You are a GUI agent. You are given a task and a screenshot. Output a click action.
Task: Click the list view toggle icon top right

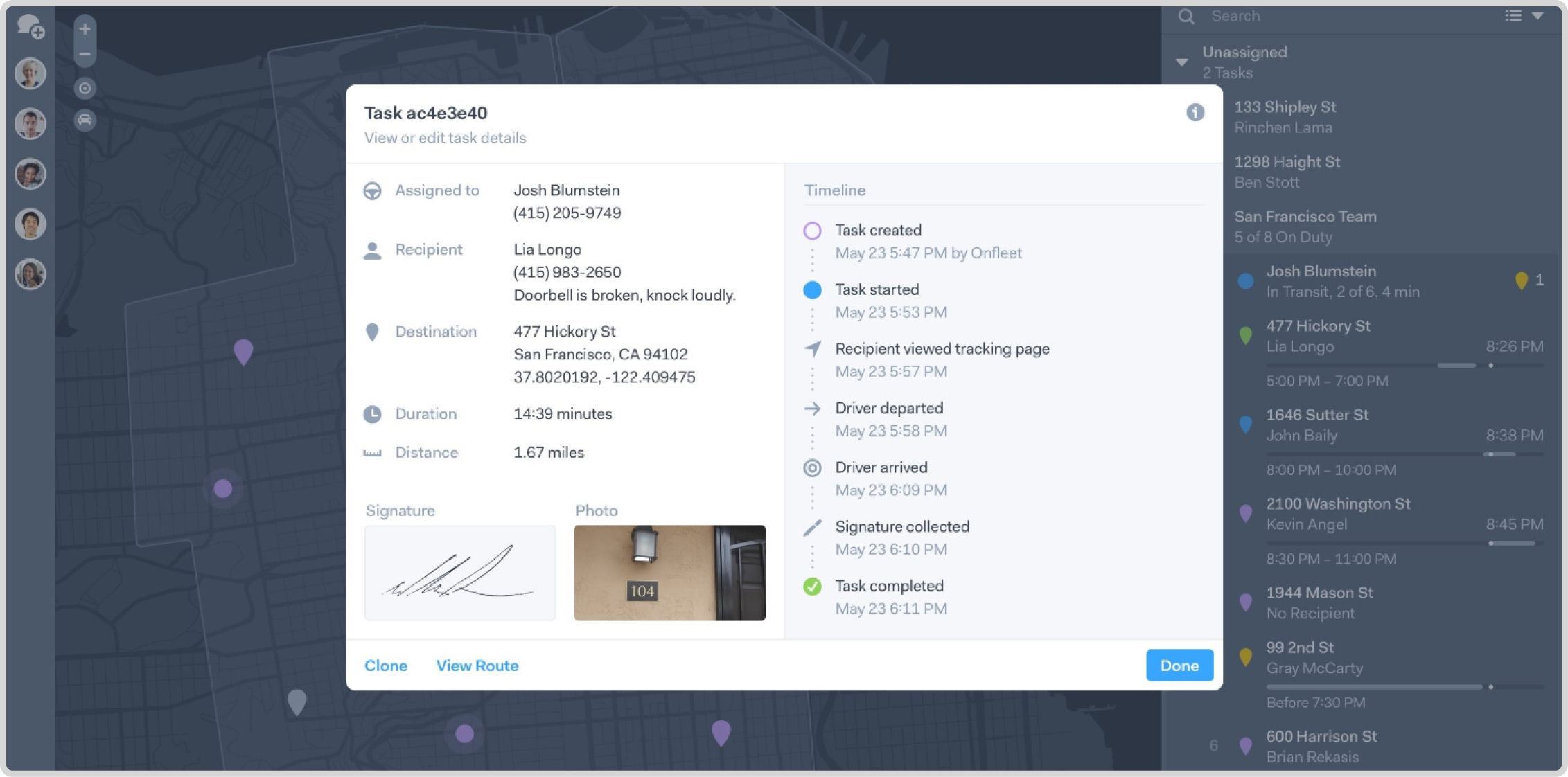tap(1516, 16)
